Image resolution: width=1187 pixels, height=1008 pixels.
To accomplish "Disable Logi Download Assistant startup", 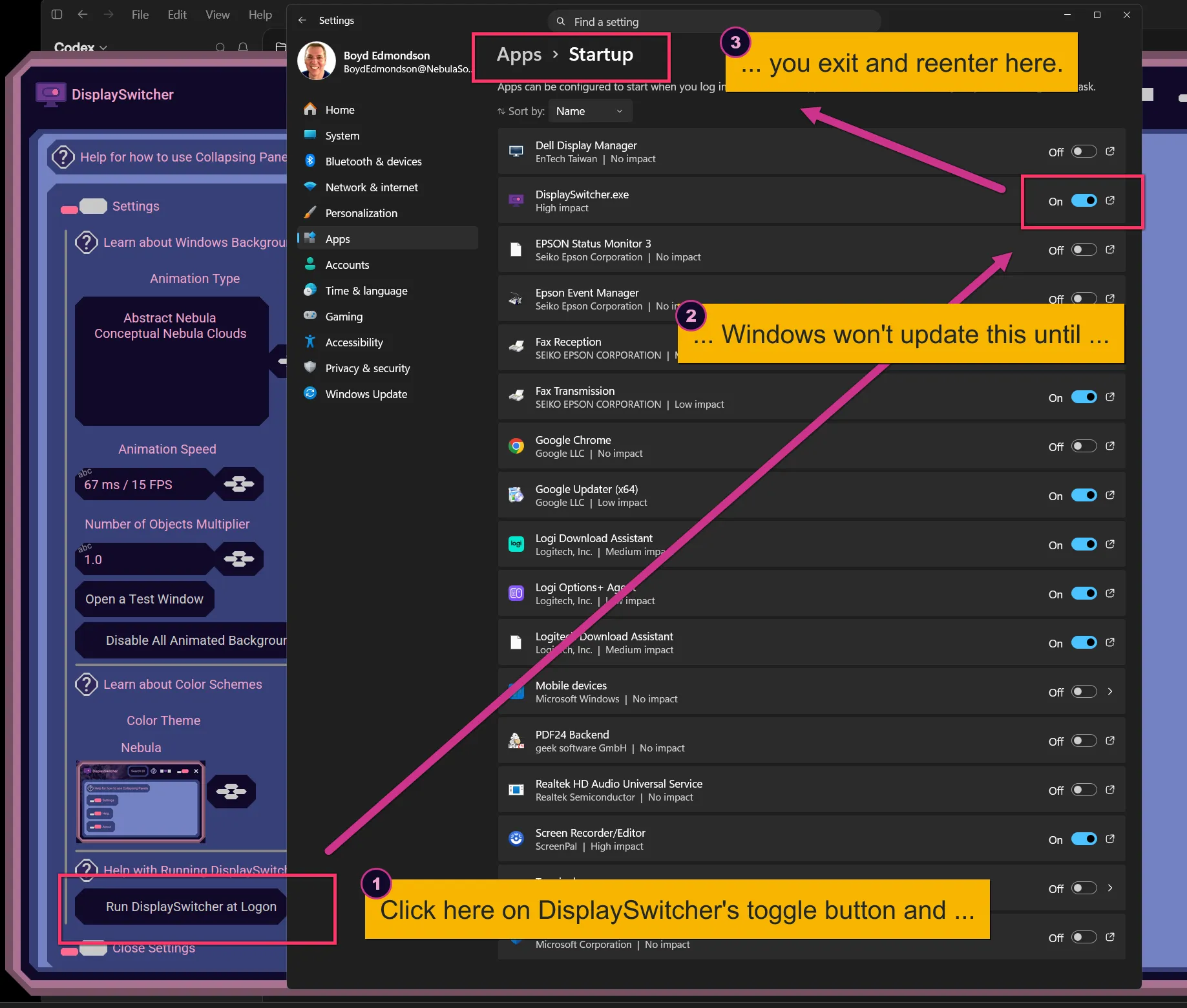I will [x=1084, y=544].
